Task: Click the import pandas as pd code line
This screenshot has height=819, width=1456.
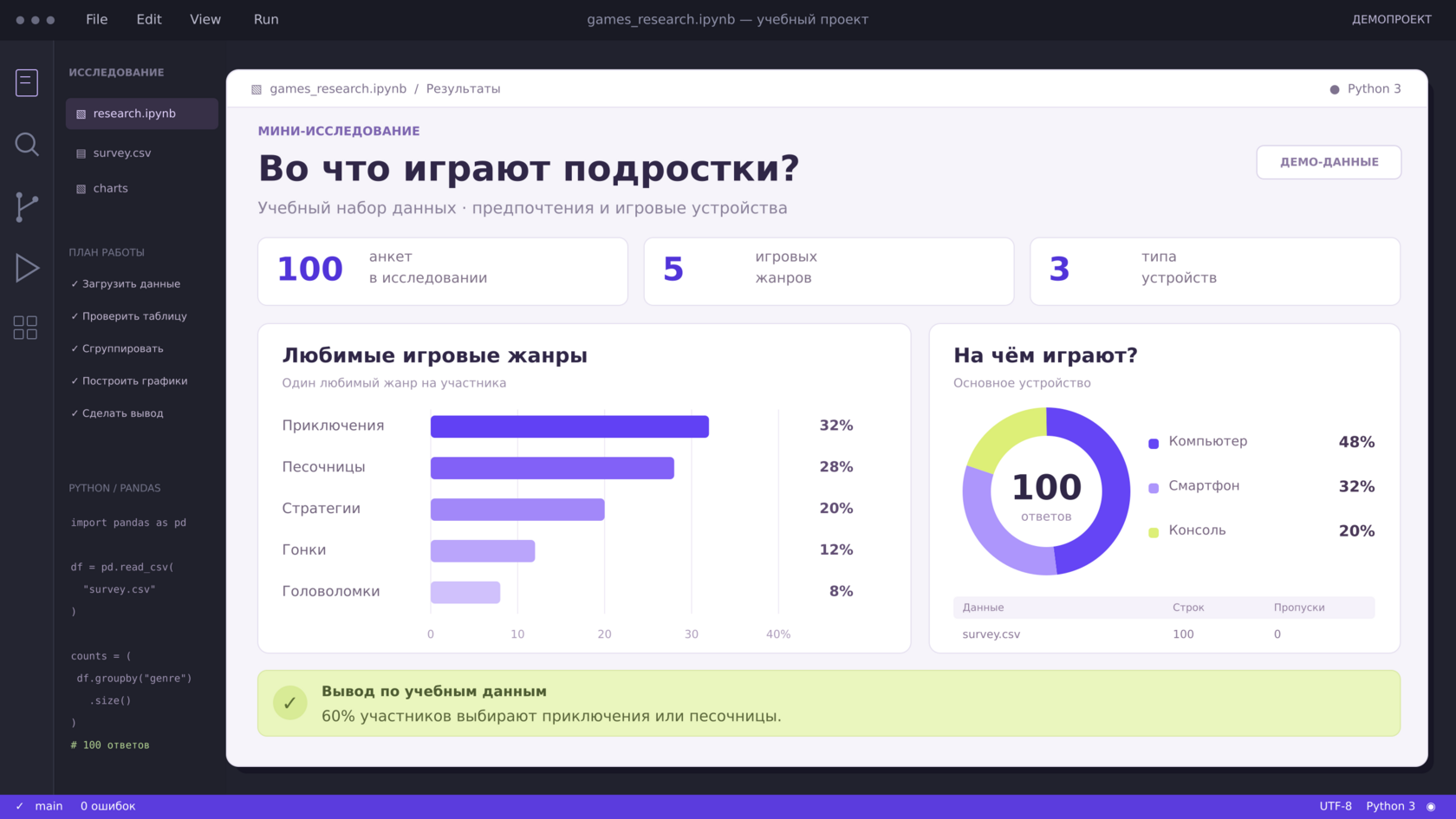Action: point(128,523)
